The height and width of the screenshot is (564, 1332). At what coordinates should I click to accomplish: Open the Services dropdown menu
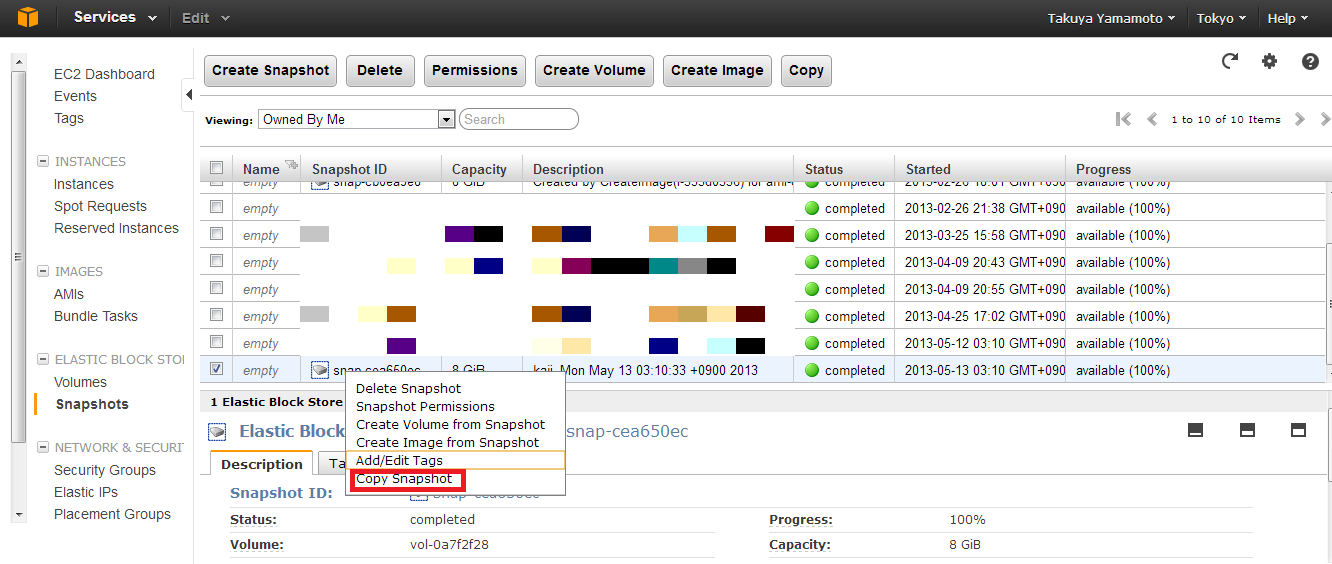114,18
